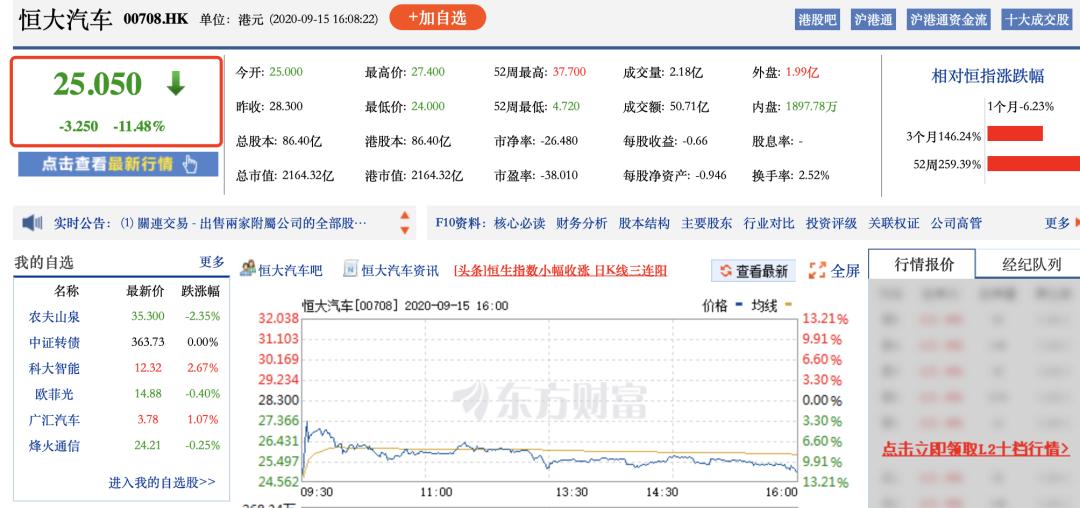Click 换手率 value 2.52%
1080x508 pixels.
(x=814, y=176)
